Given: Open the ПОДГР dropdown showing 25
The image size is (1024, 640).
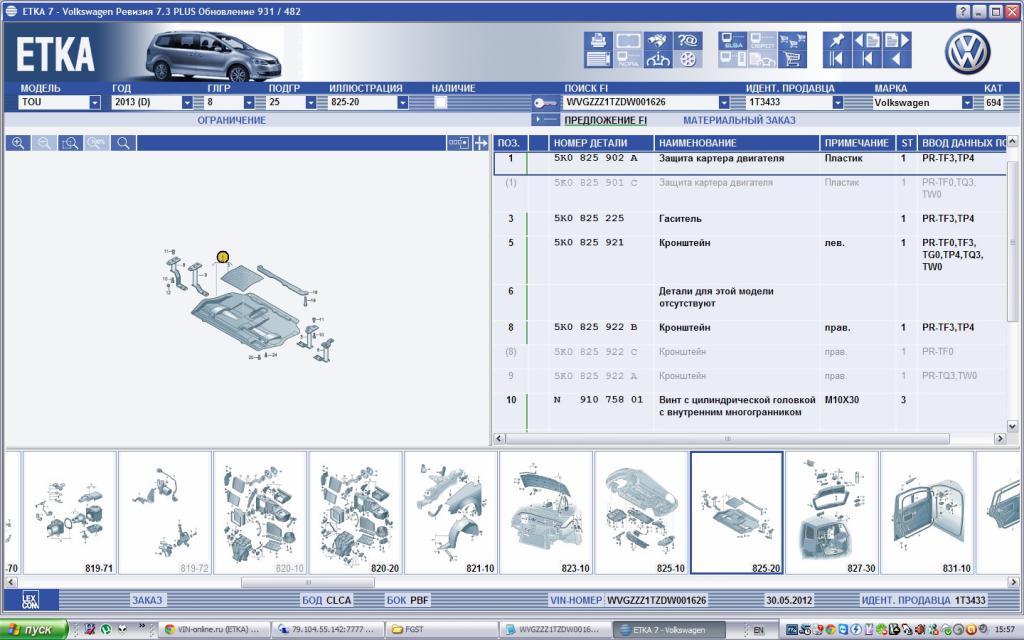Looking at the screenshot, I should (311, 103).
